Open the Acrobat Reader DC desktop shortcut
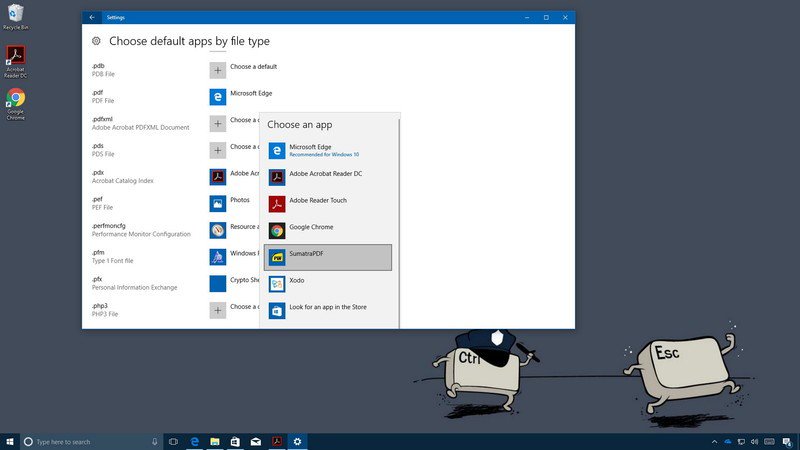The image size is (800, 450). (16, 62)
